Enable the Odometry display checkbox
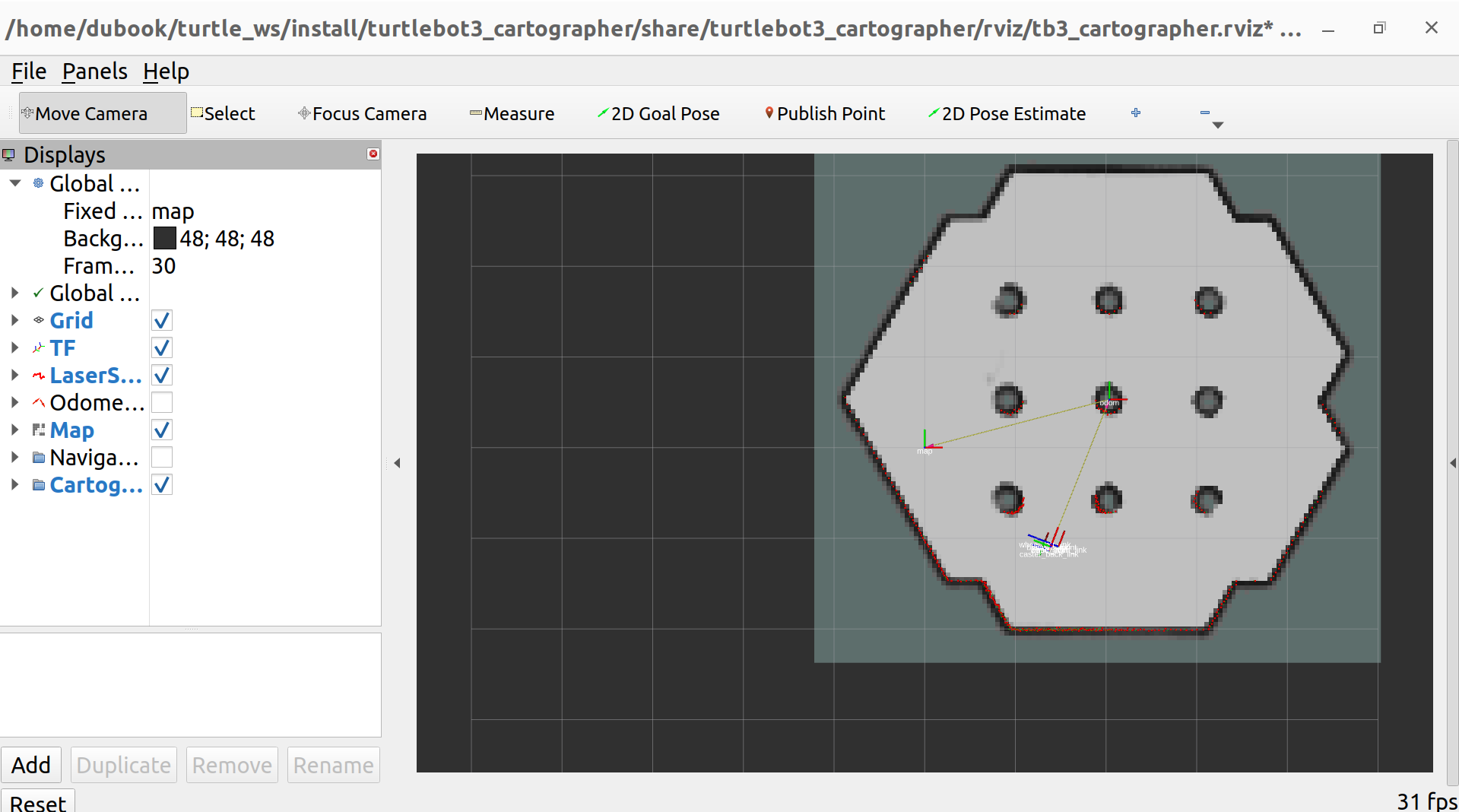The height and width of the screenshot is (812, 1459). 162,402
